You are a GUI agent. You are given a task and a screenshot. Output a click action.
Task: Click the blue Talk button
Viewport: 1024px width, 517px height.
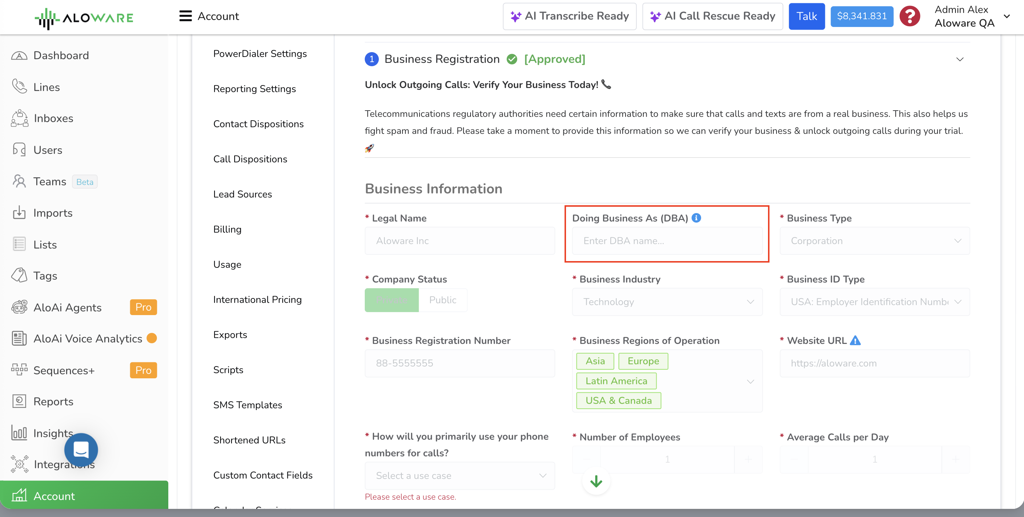click(807, 16)
